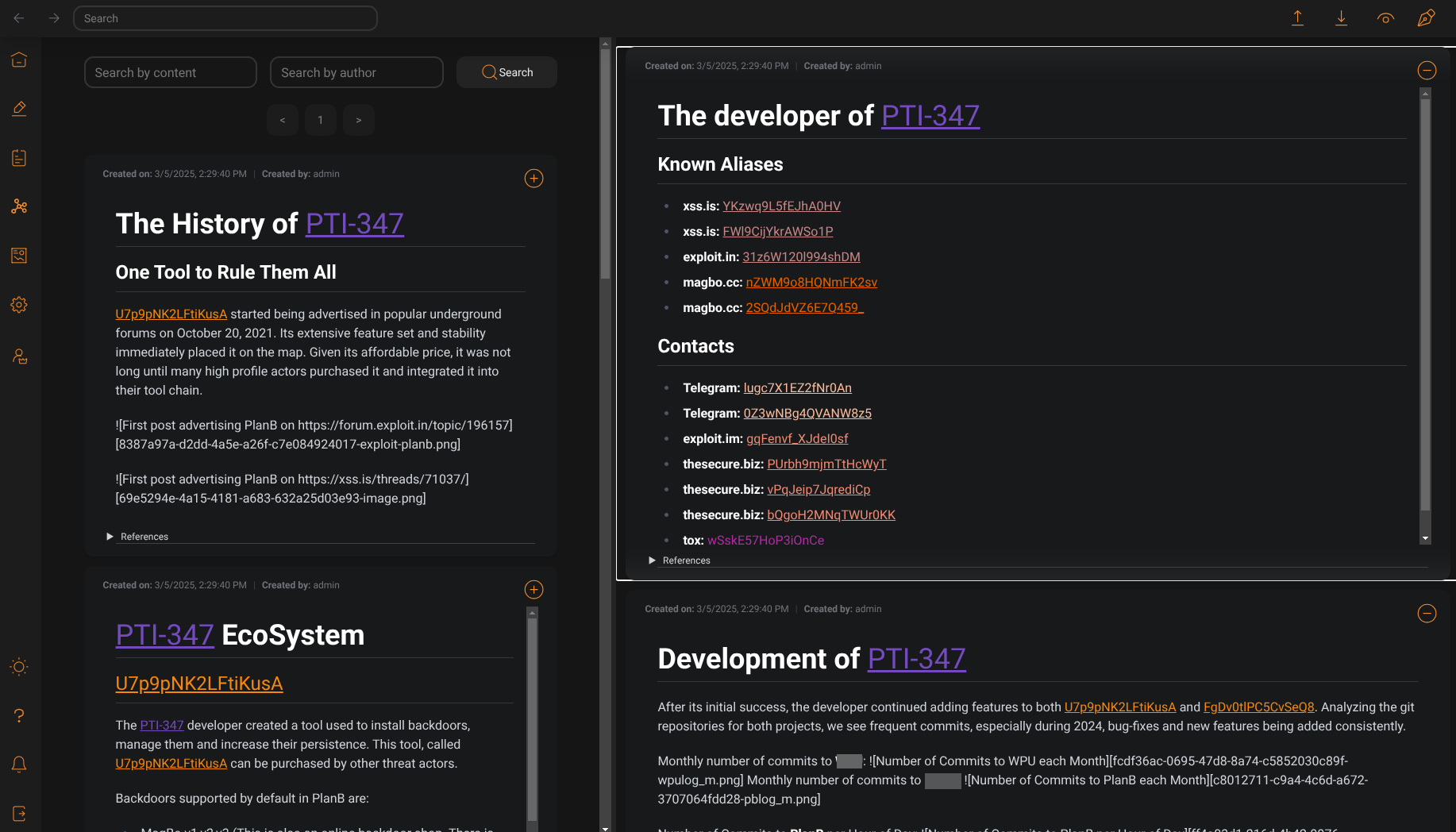The image size is (1456, 832).
Task: Click the logout icon in sidebar
Action: [x=20, y=814]
